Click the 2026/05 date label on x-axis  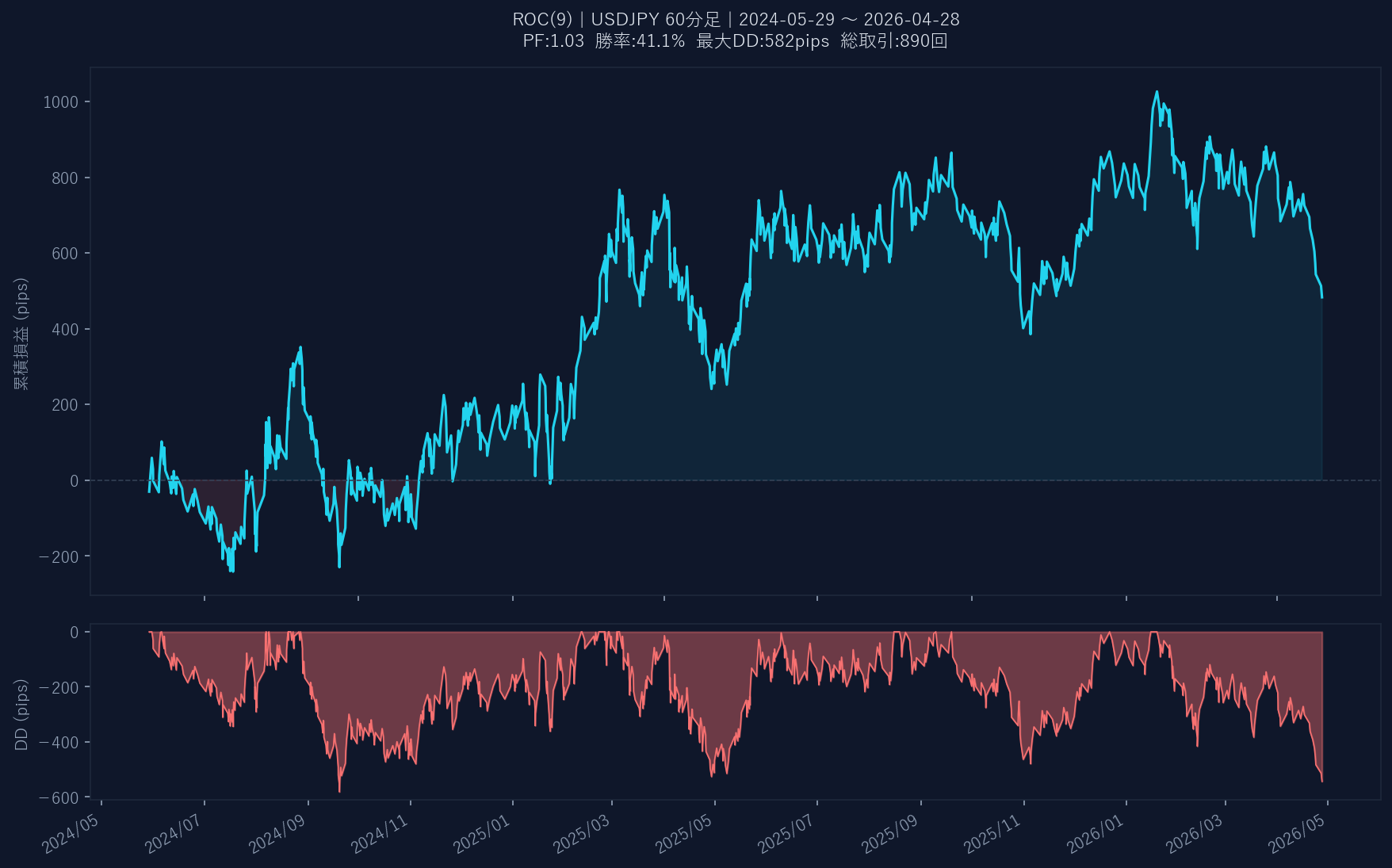click(x=1297, y=833)
